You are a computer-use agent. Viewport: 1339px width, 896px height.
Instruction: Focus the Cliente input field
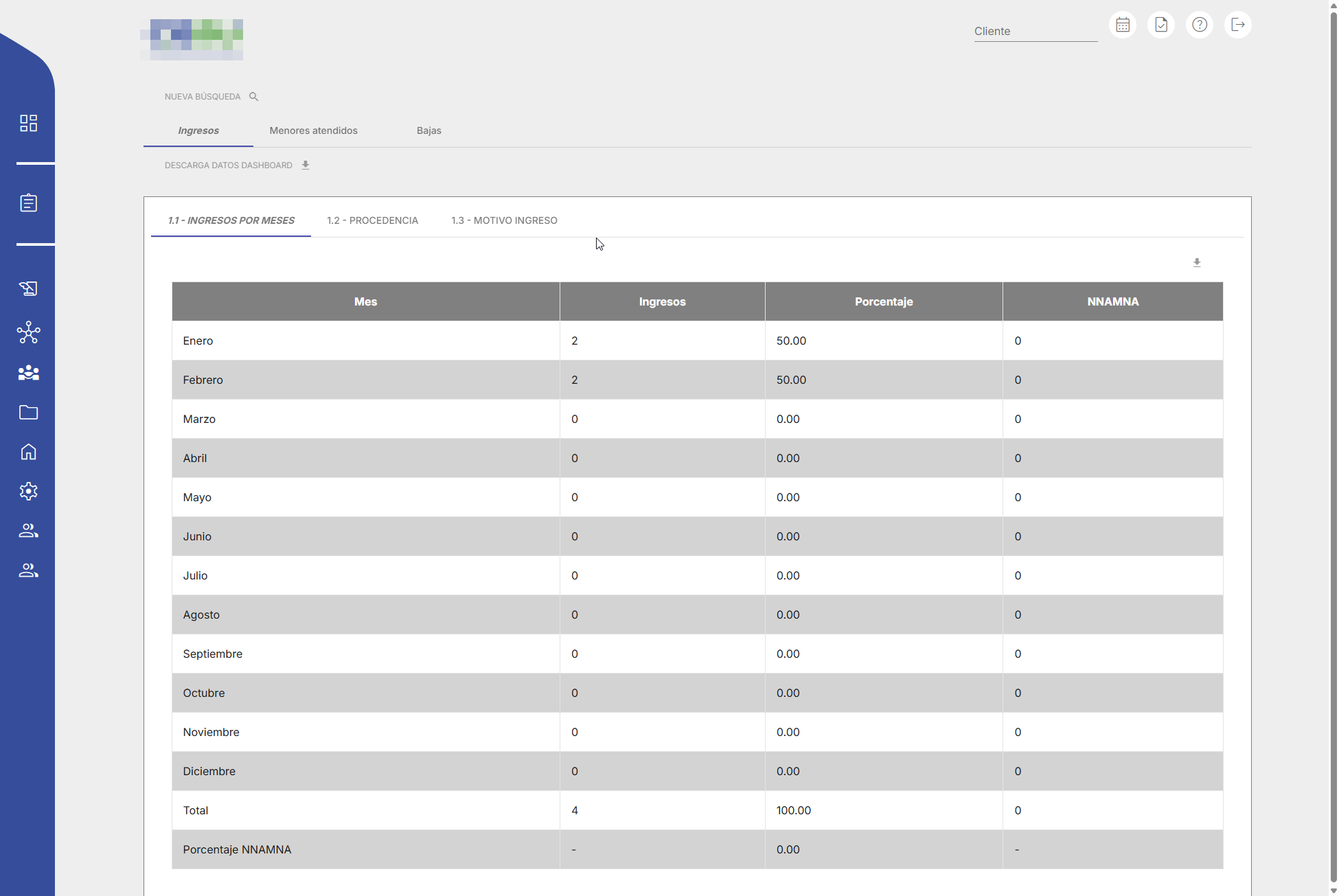tap(1035, 32)
